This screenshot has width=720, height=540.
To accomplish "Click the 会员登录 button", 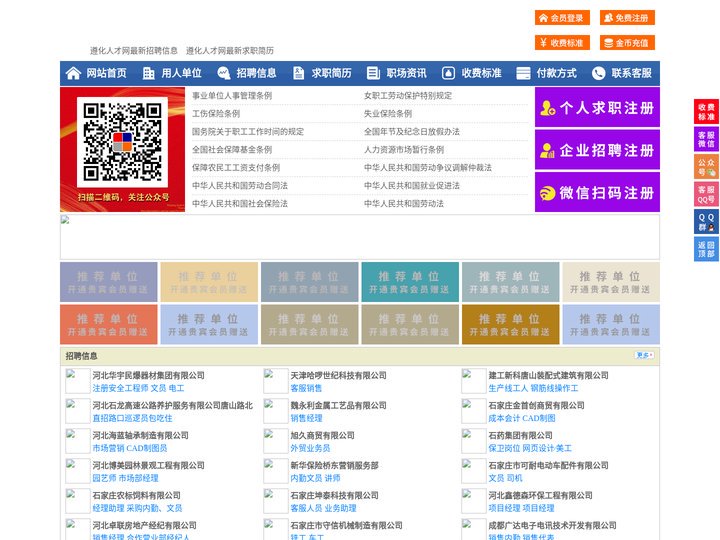I will 562,18.
